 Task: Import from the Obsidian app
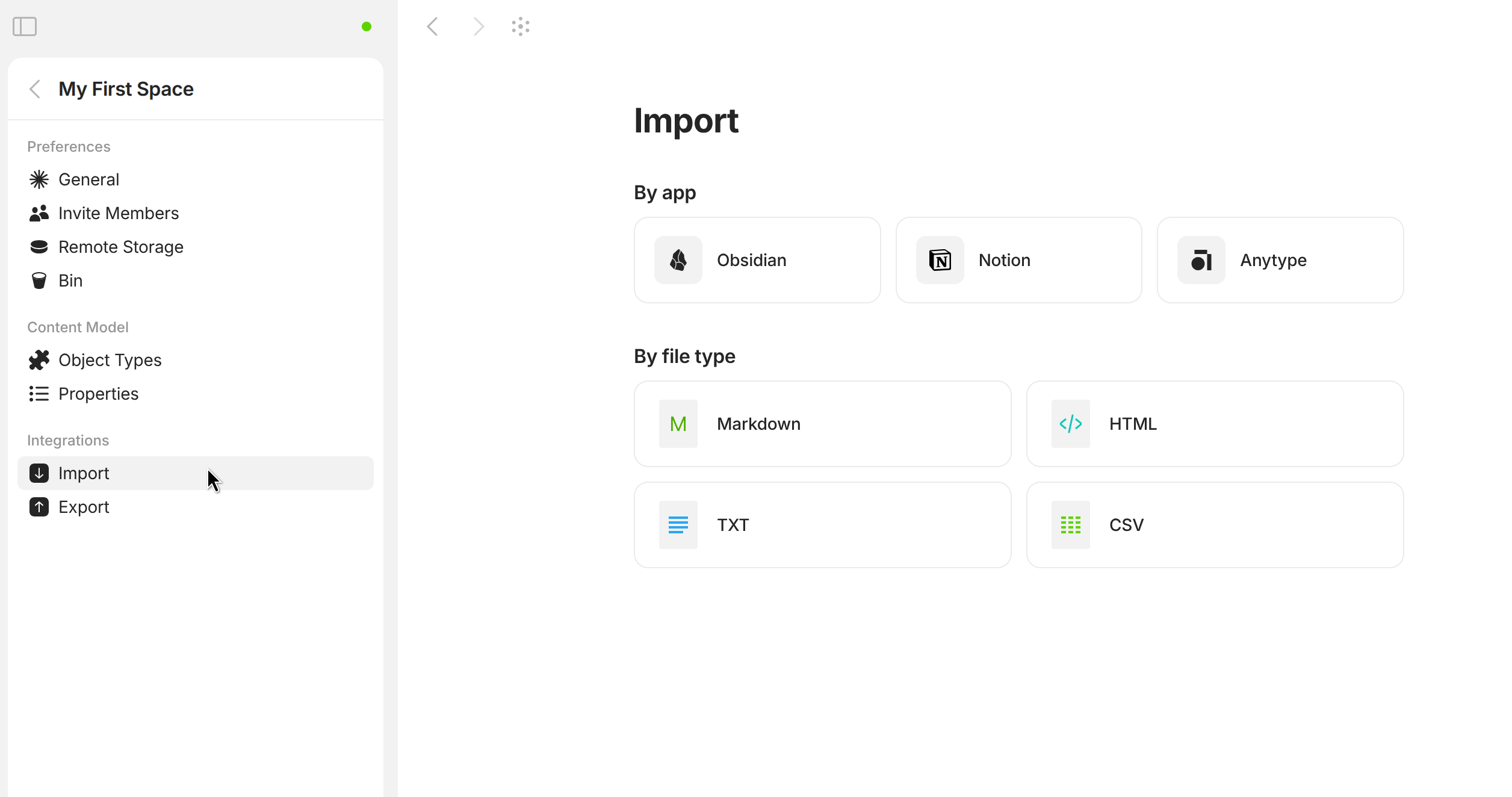click(x=757, y=260)
